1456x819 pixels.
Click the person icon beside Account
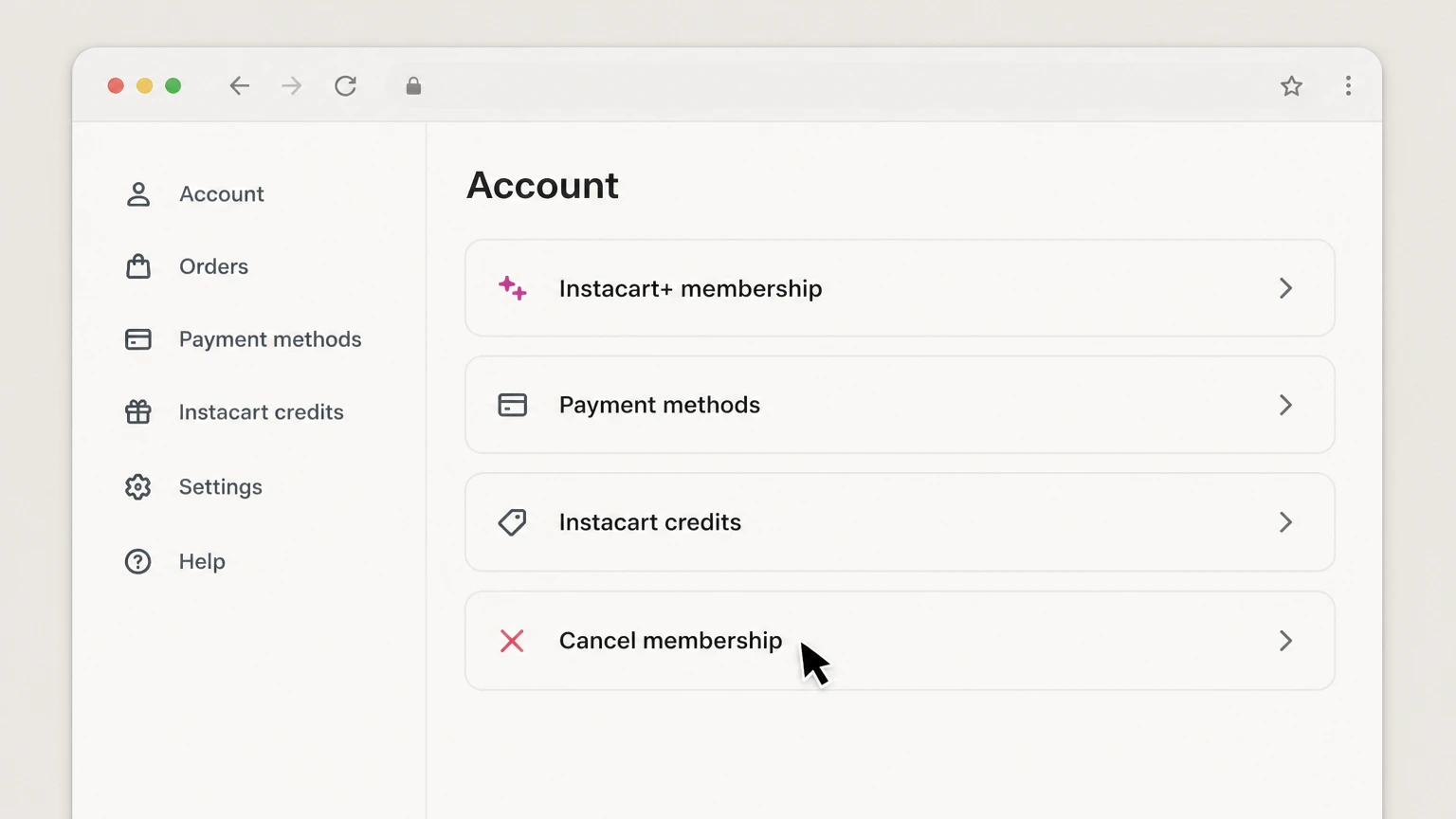tap(138, 194)
